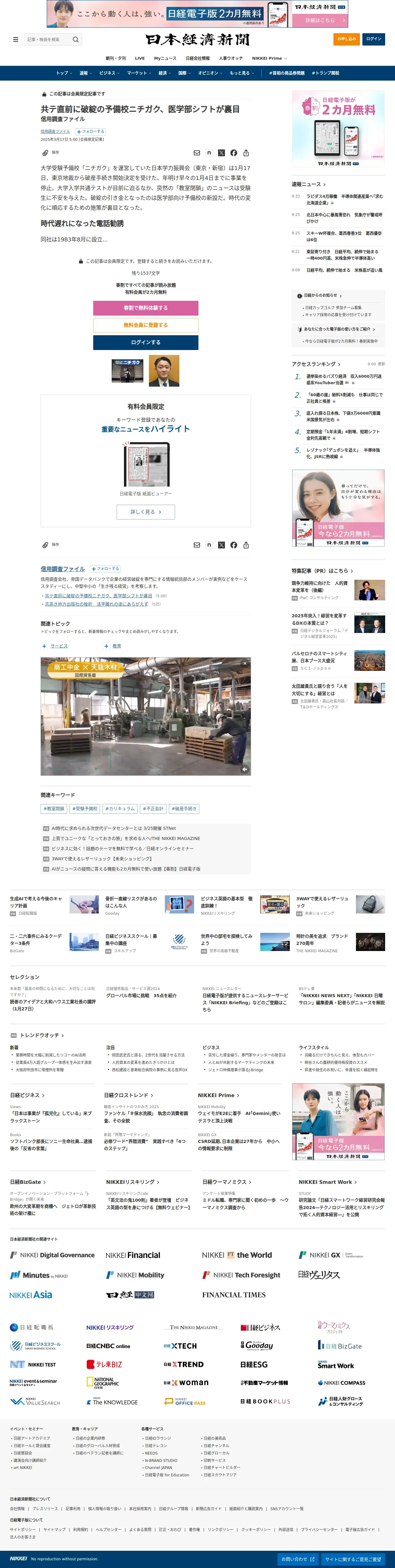The image size is (395, 1568).
Task: Mute the video ad speaker icon
Action: pos(245,770)
